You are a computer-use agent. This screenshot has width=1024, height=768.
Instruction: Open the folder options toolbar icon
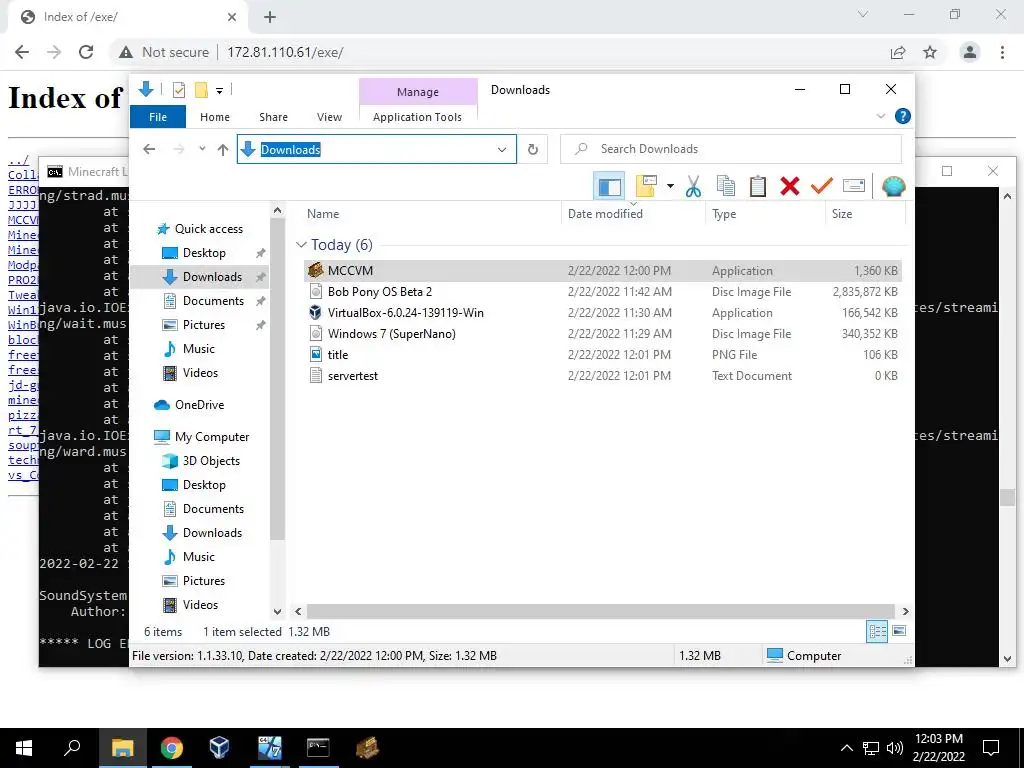(x=645, y=187)
